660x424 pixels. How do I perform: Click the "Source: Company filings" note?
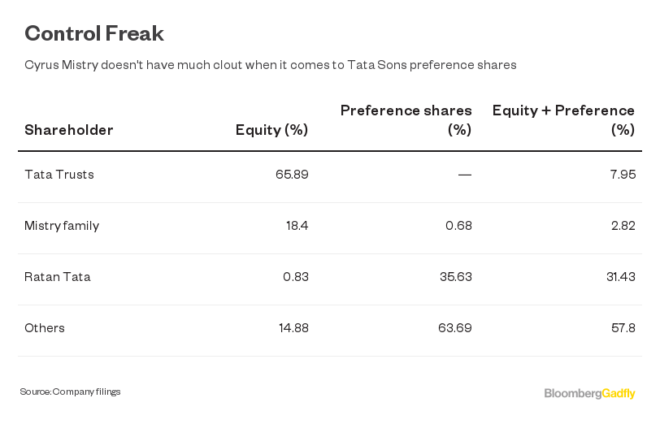pyautogui.click(x=70, y=392)
